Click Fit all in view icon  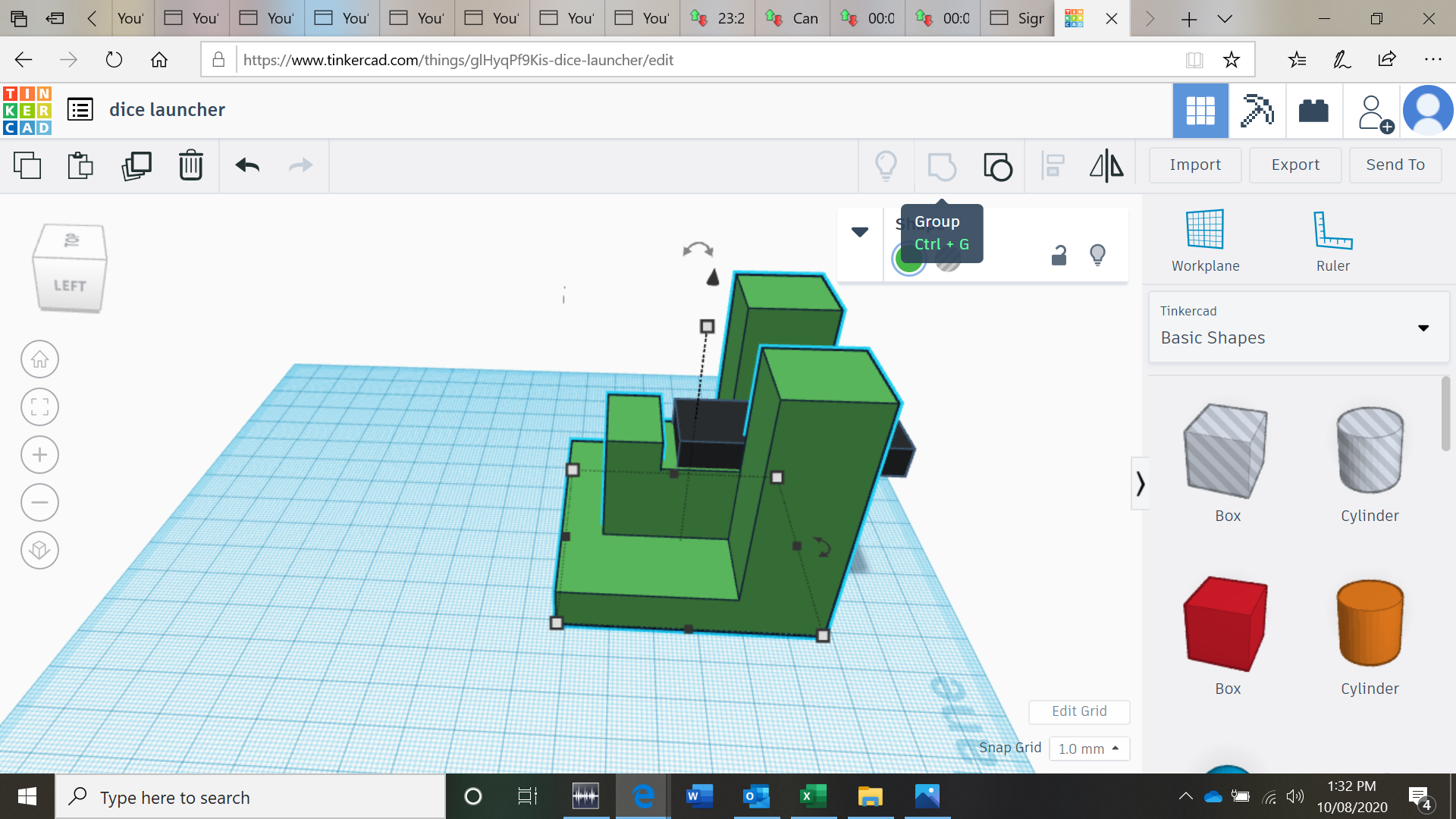tap(39, 407)
